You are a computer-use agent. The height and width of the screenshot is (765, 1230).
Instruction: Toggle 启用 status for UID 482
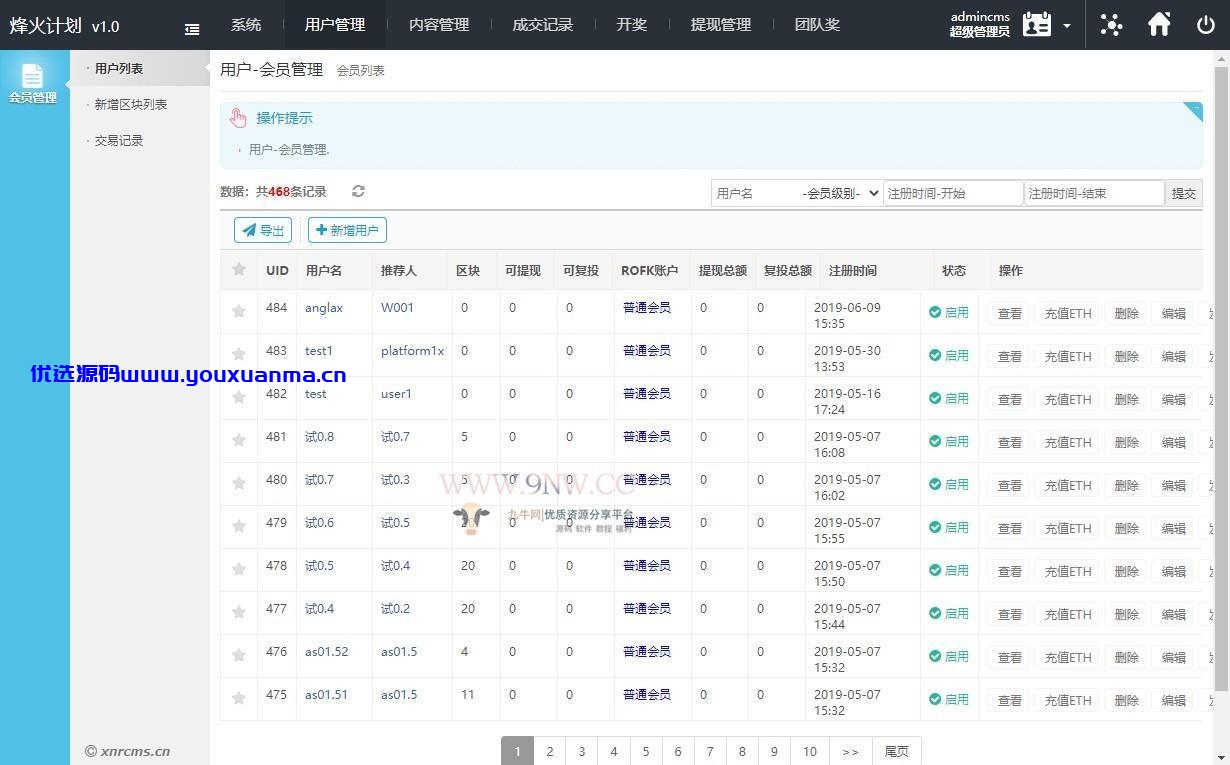tap(949, 398)
